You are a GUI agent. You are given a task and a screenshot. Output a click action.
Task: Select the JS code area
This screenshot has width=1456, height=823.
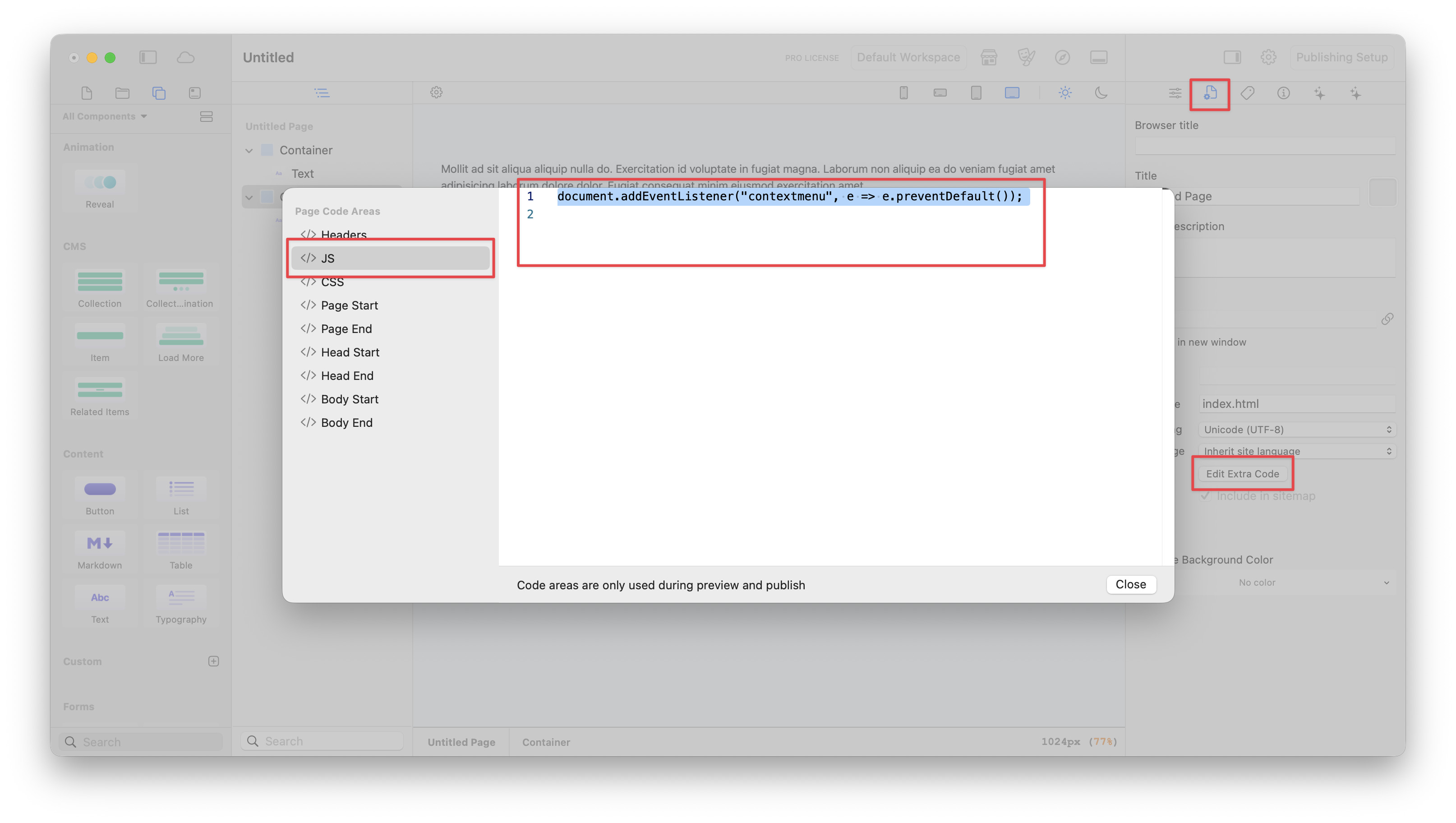391,259
